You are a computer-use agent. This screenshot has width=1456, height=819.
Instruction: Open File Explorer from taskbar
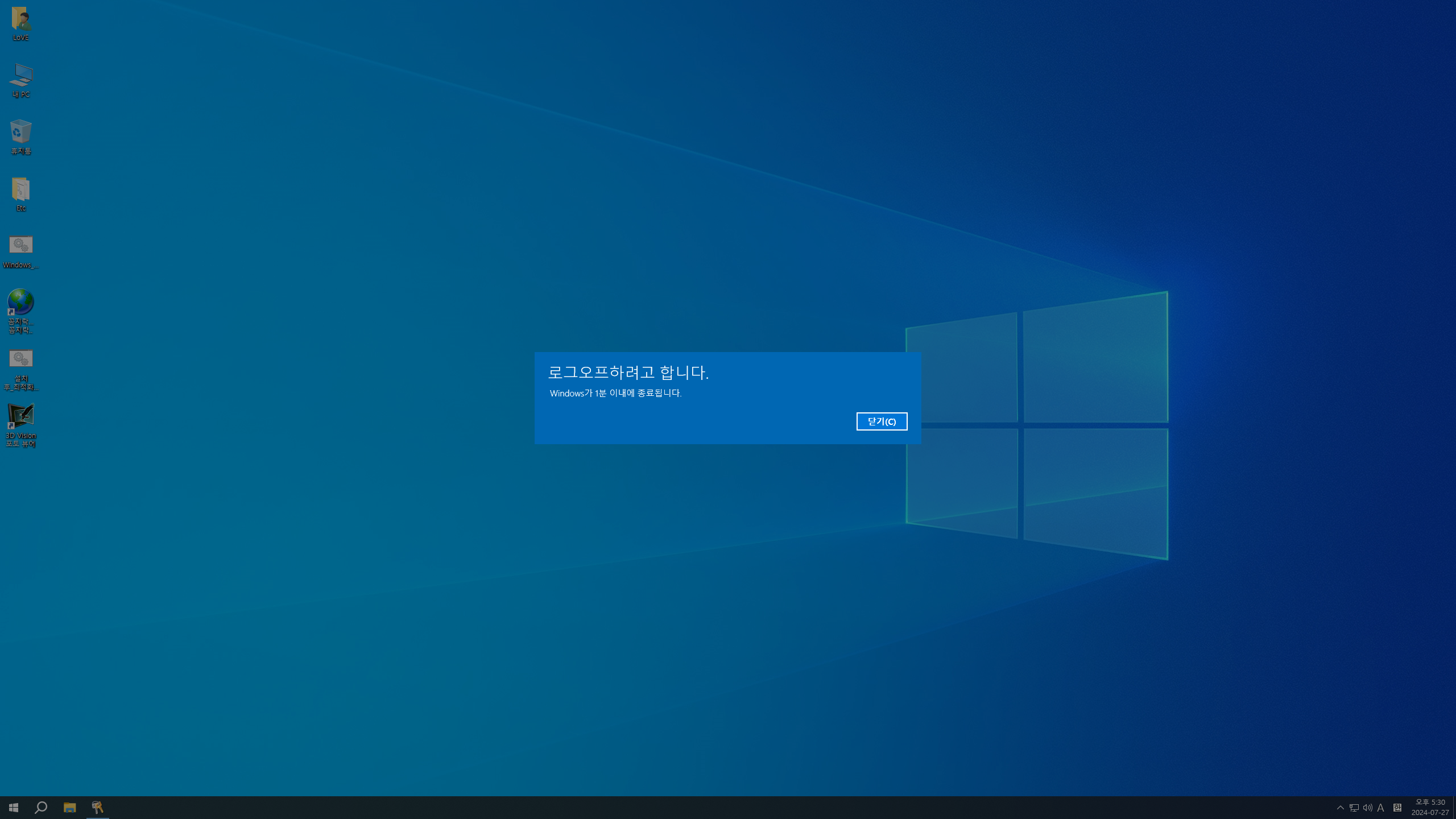pyautogui.click(x=69, y=808)
